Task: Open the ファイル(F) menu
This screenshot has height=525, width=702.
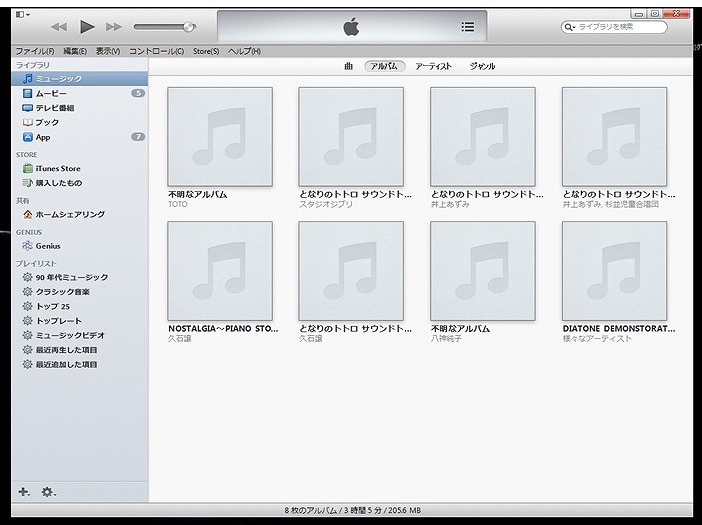Action: point(35,51)
